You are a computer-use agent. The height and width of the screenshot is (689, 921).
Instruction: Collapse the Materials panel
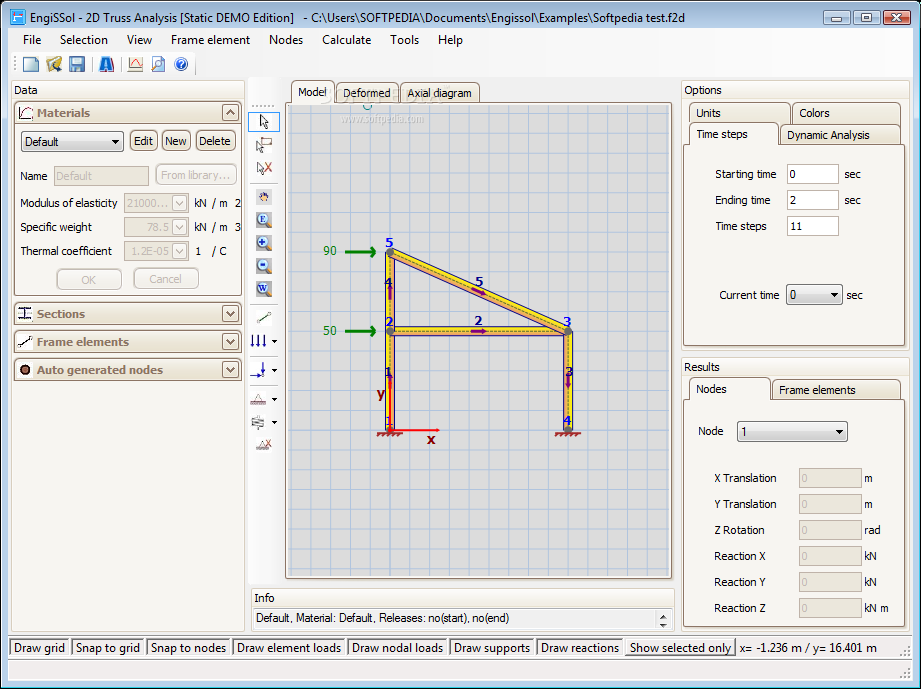(230, 113)
